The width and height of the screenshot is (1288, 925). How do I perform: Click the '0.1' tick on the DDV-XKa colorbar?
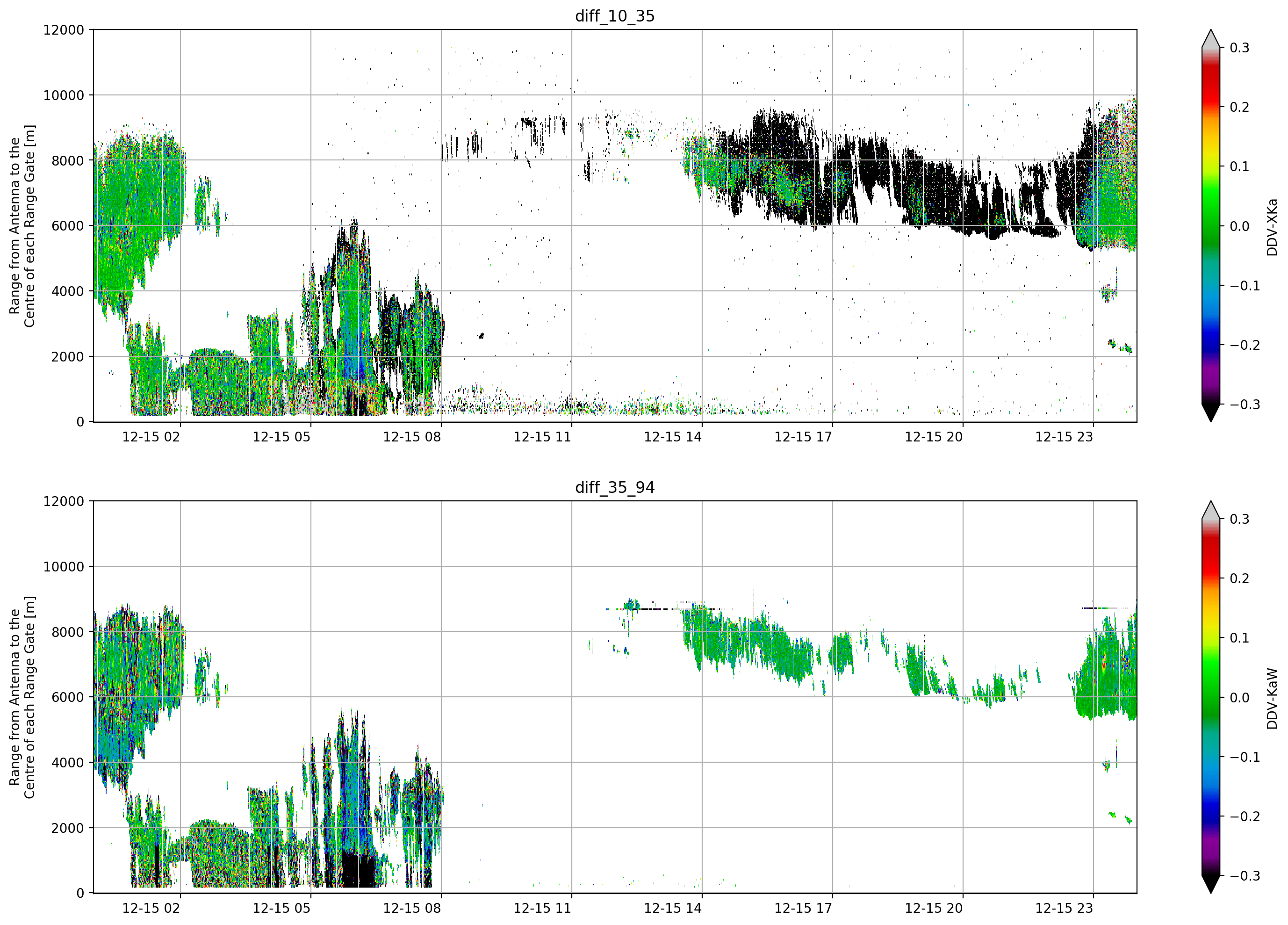click(x=1240, y=167)
